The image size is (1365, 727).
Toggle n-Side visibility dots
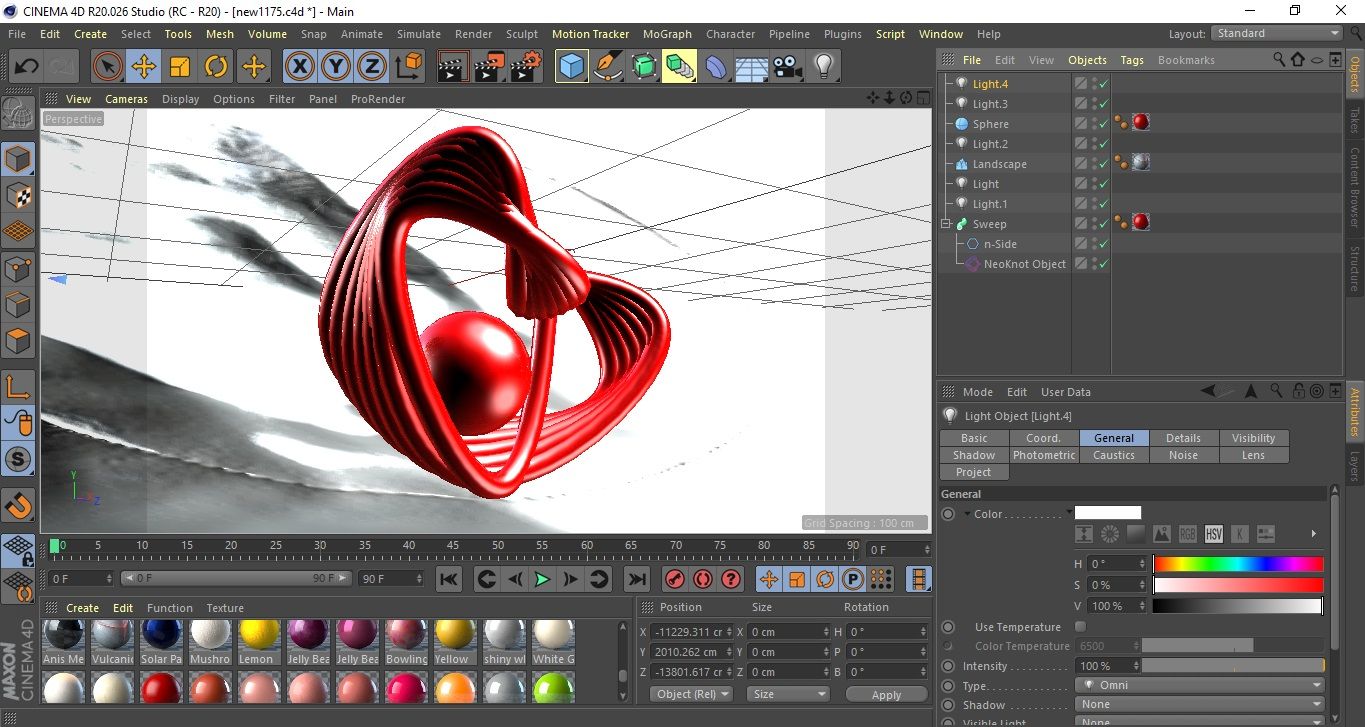[x=1094, y=244]
